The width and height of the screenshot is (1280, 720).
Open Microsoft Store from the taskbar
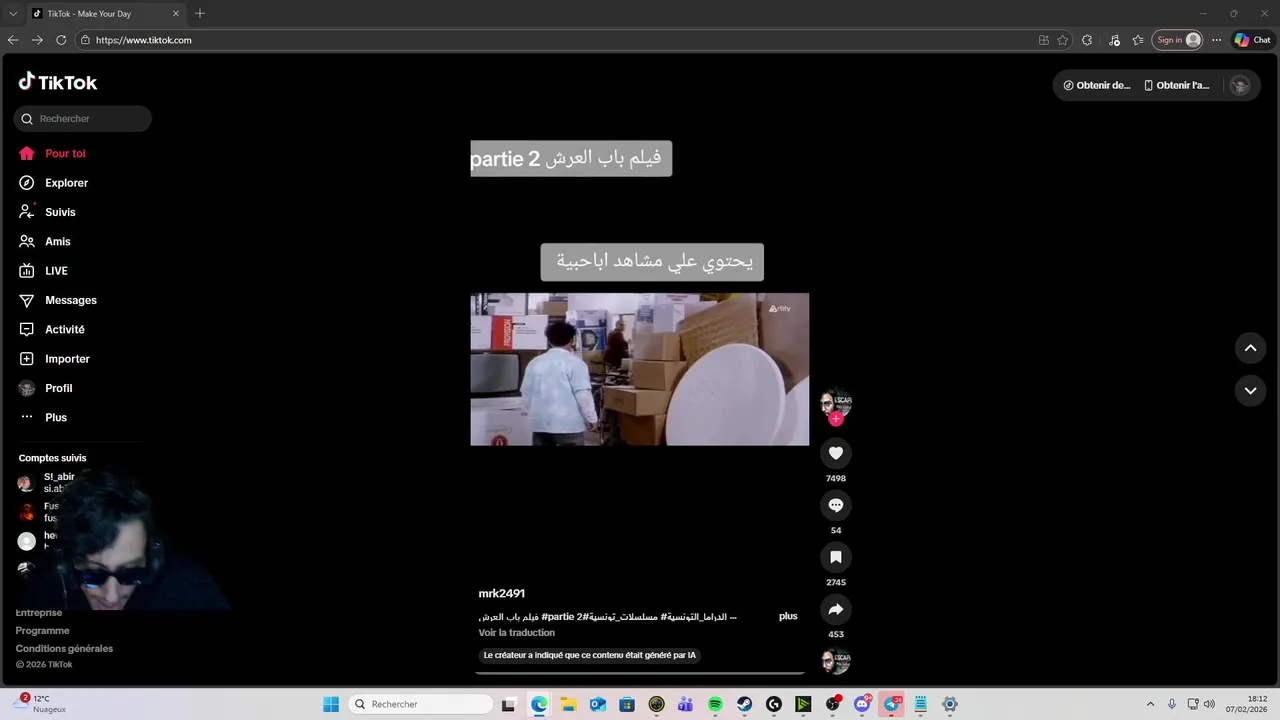(x=627, y=704)
